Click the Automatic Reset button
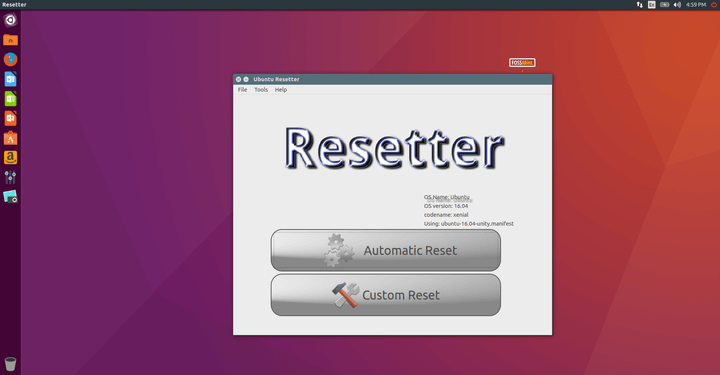720x375 pixels. click(386, 250)
